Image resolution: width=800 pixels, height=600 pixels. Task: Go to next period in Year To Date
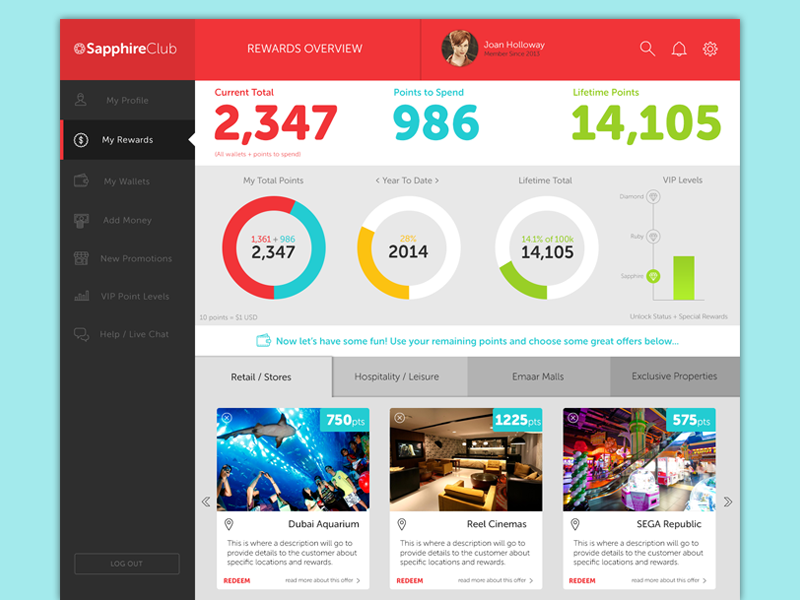click(x=436, y=181)
